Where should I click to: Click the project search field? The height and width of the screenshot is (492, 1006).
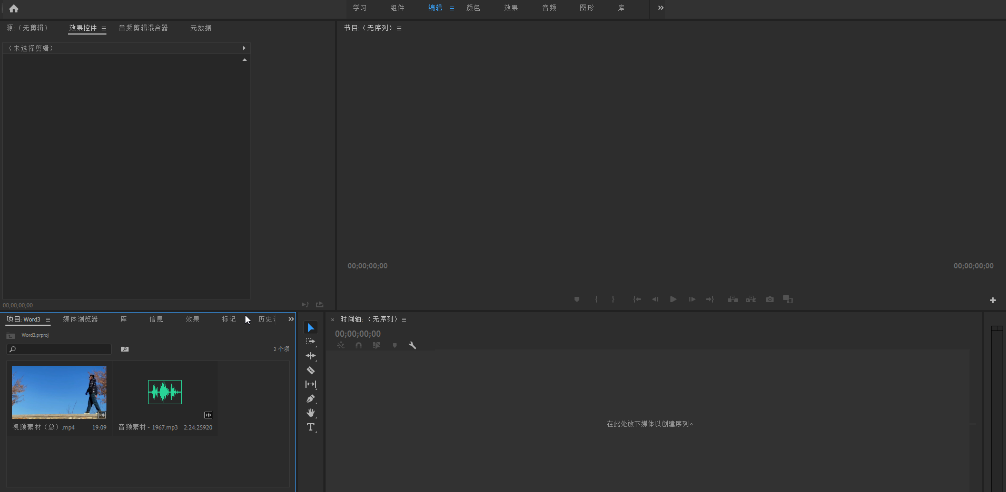[x=60, y=349]
